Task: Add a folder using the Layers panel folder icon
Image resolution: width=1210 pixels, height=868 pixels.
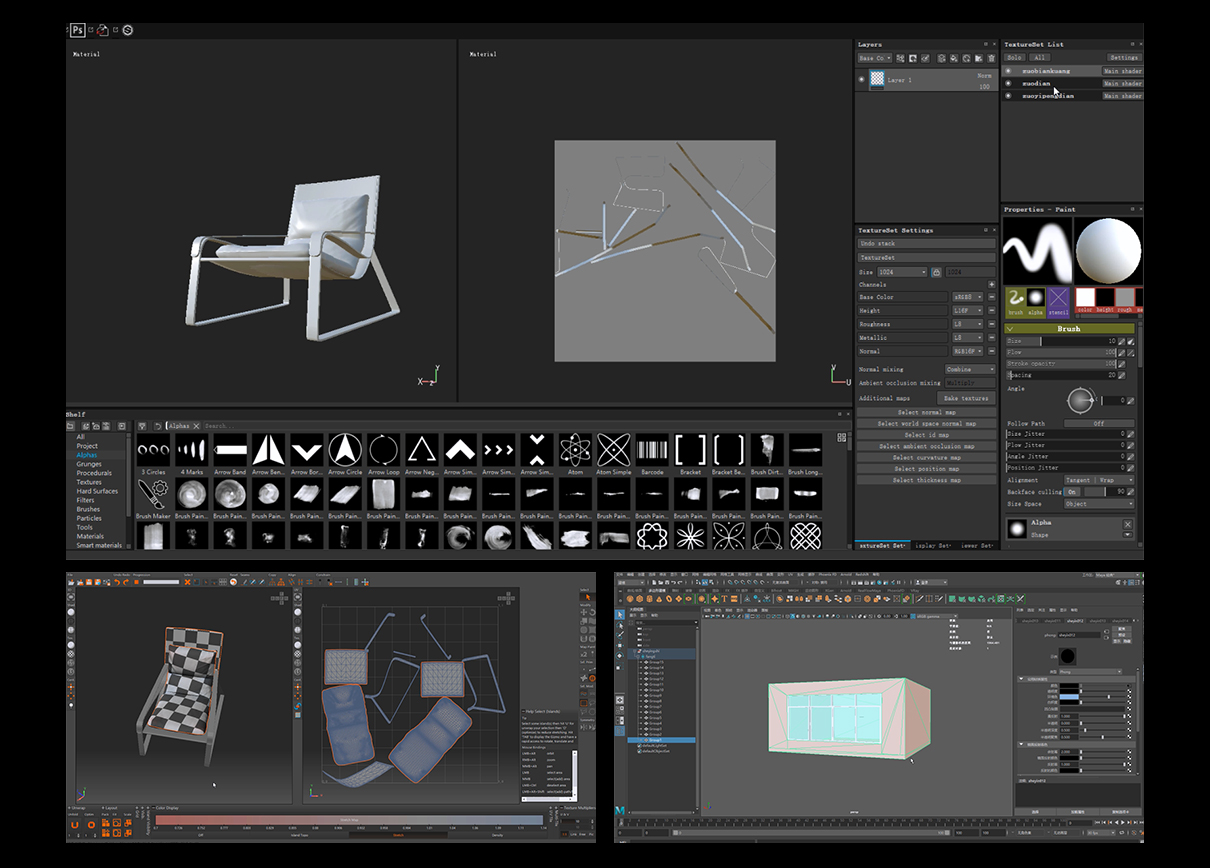Action: tap(978, 58)
